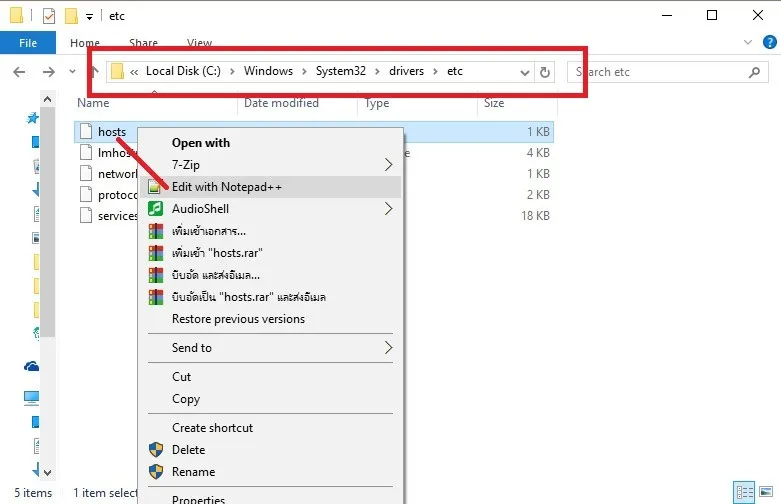Click the Quick access star icon
781x504 pixels.
coord(32,118)
